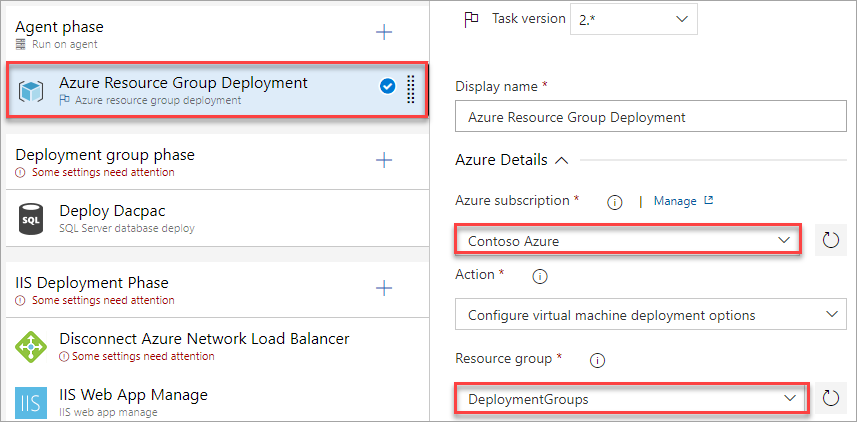Click the Azure Resource Group Deployment cube icon

point(32,91)
